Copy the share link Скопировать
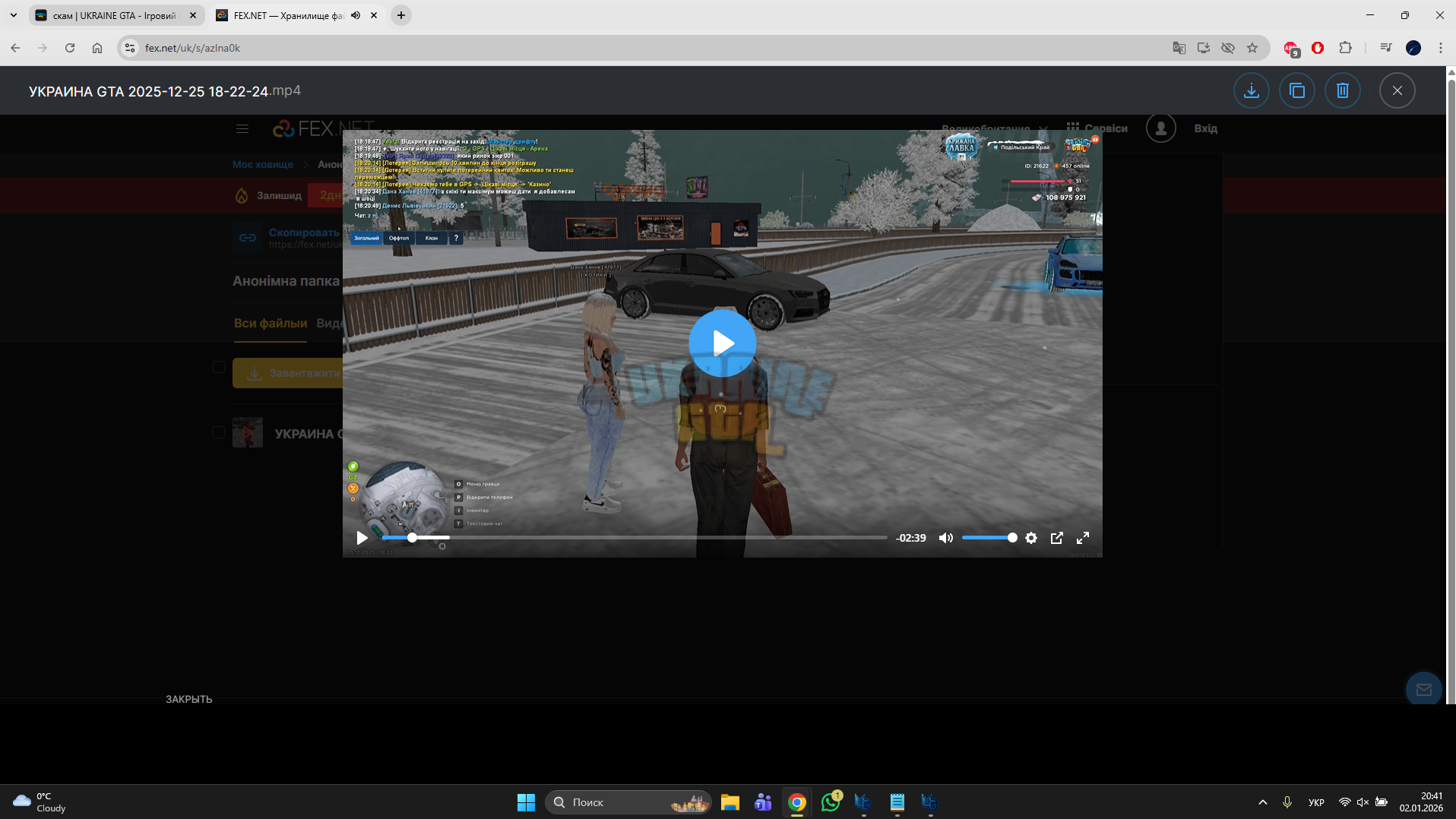The height and width of the screenshot is (819, 1456). [304, 232]
